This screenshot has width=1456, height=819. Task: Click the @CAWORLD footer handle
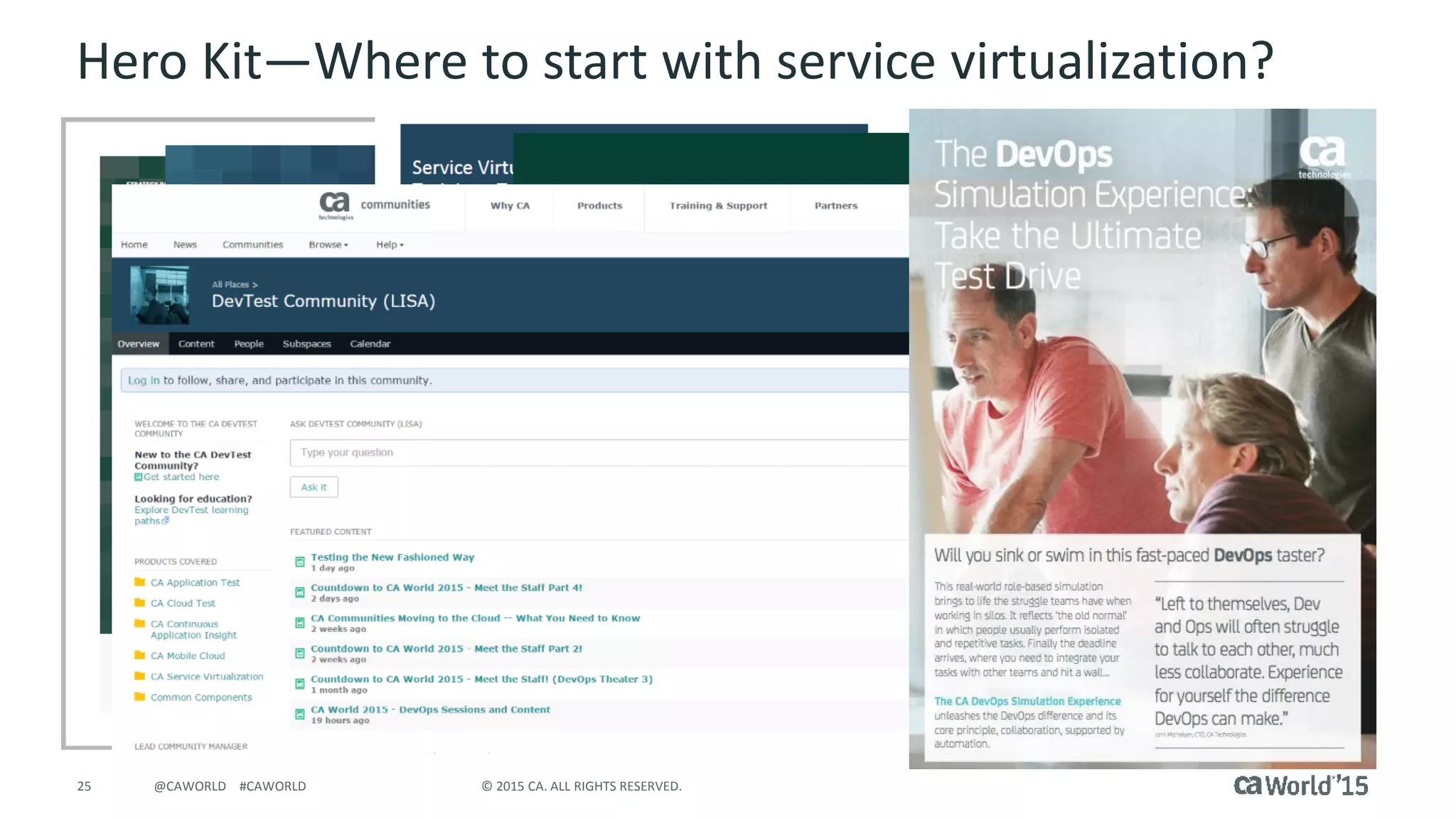[x=190, y=786]
